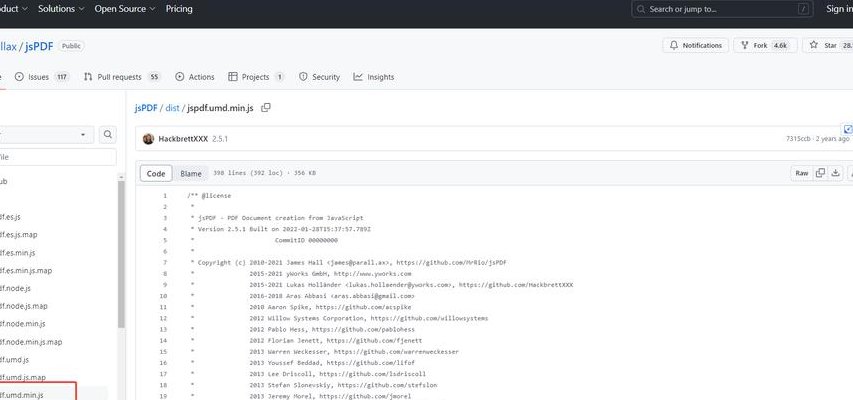The image size is (853, 400).
Task: Click the Pull requests count 55
Action: [x=154, y=77]
